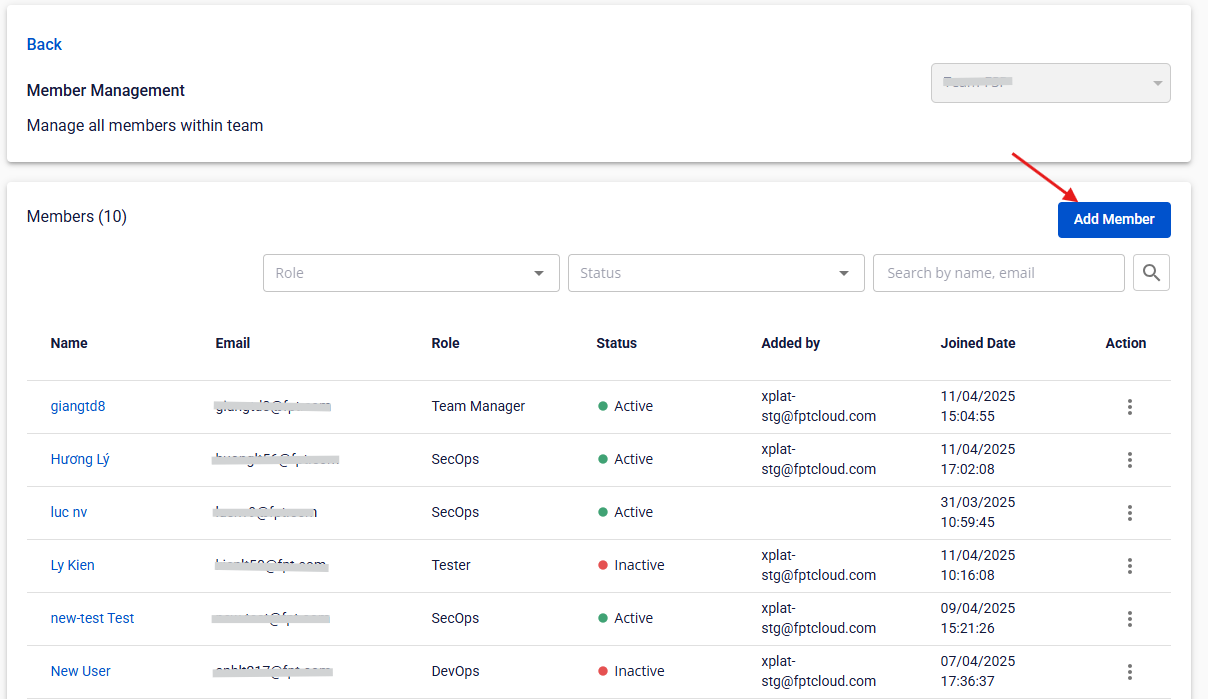Open action menu for new-test Test row
Viewport: 1208px width, 699px height.
tap(1130, 619)
